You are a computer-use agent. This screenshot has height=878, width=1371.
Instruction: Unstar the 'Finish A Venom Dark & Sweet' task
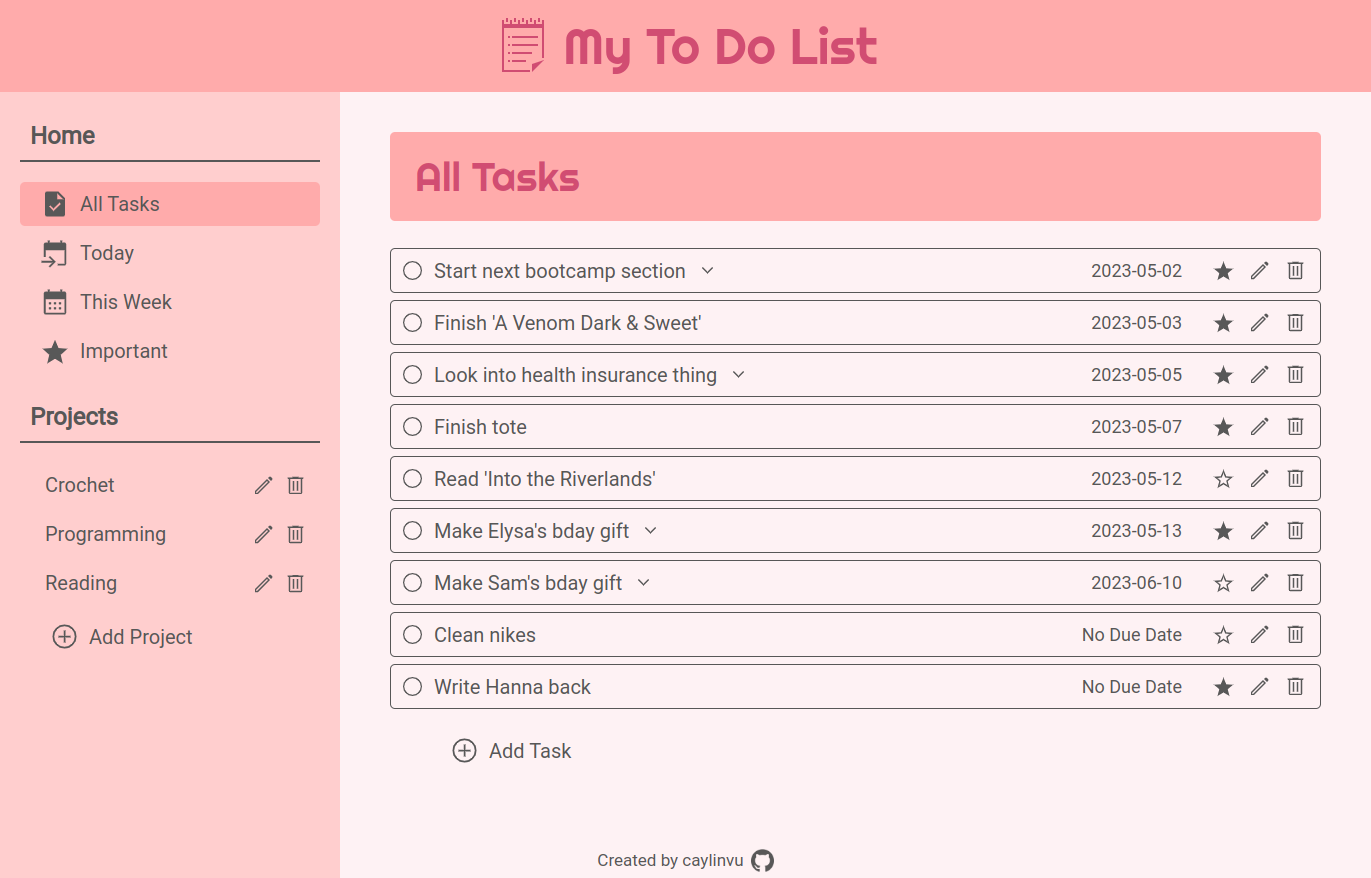click(x=1223, y=323)
